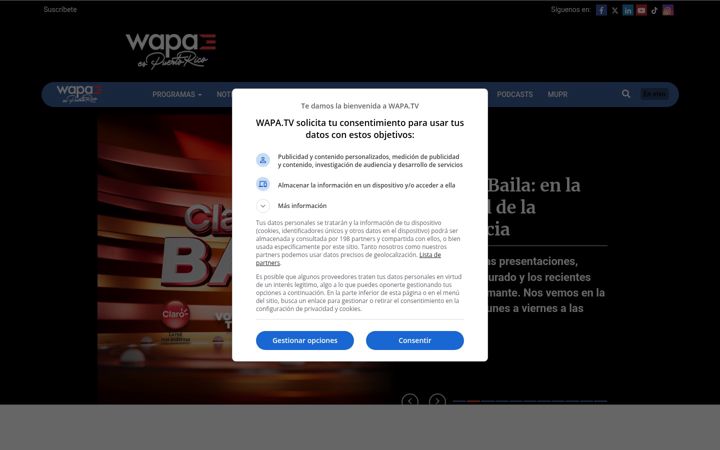Click the Suscríbete link
This screenshot has width=720, height=450.
coord(60,10)
